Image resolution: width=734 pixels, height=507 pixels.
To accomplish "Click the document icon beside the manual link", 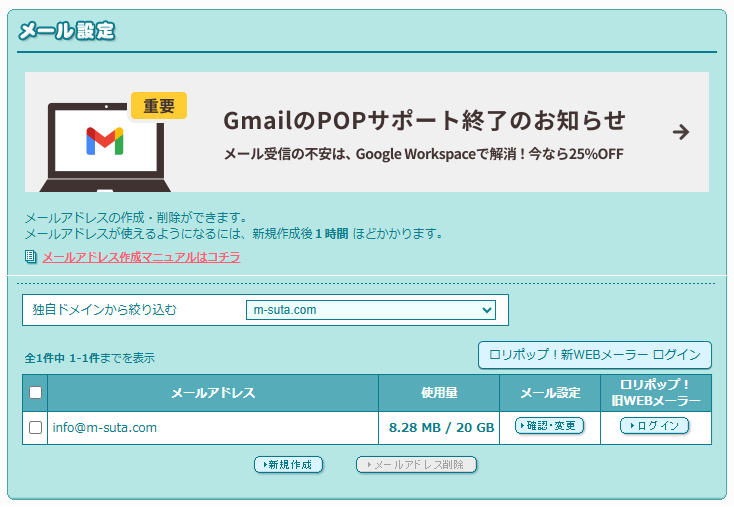I will pos(30,257).
